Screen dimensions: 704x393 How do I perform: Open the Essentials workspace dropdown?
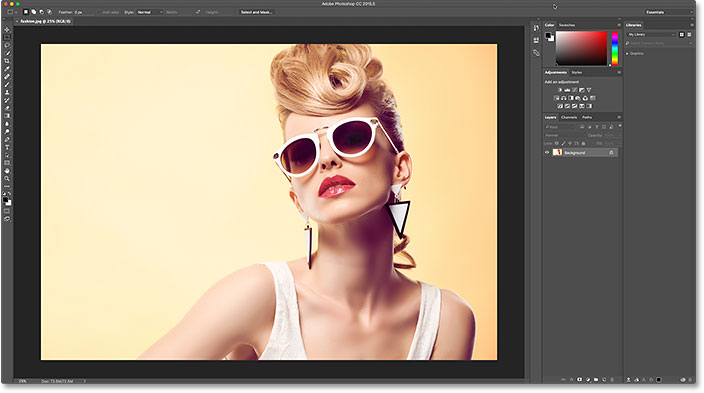[669, 12]
